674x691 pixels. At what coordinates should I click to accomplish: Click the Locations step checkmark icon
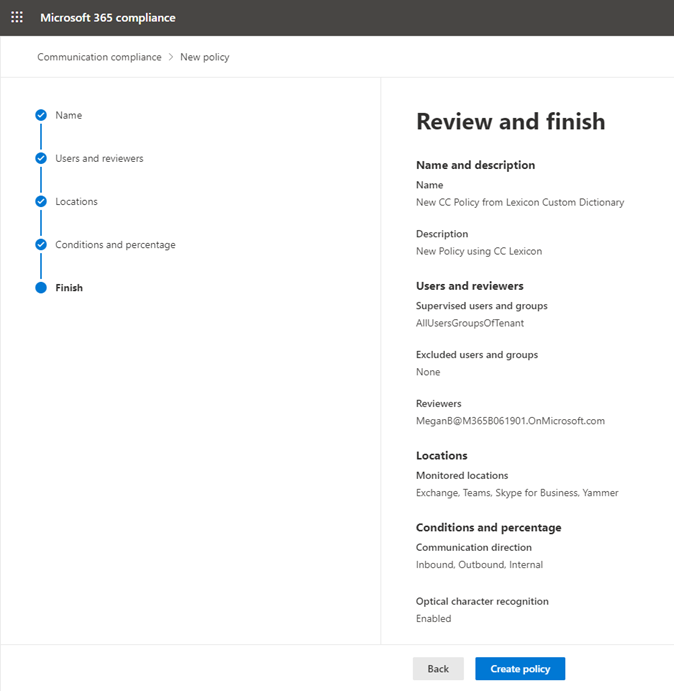tap(41, 201)
